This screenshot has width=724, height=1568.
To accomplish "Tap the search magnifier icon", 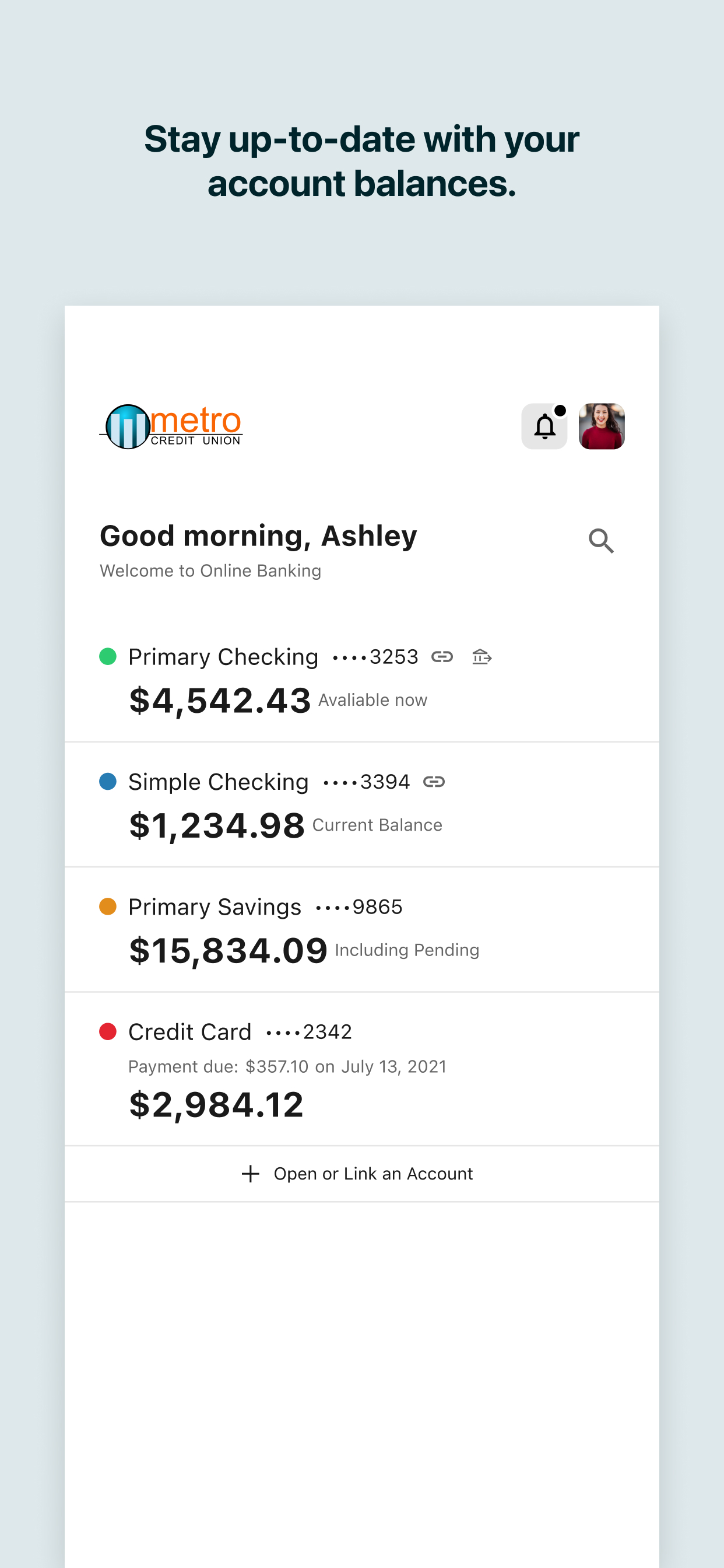I will [x=601, y=541].
